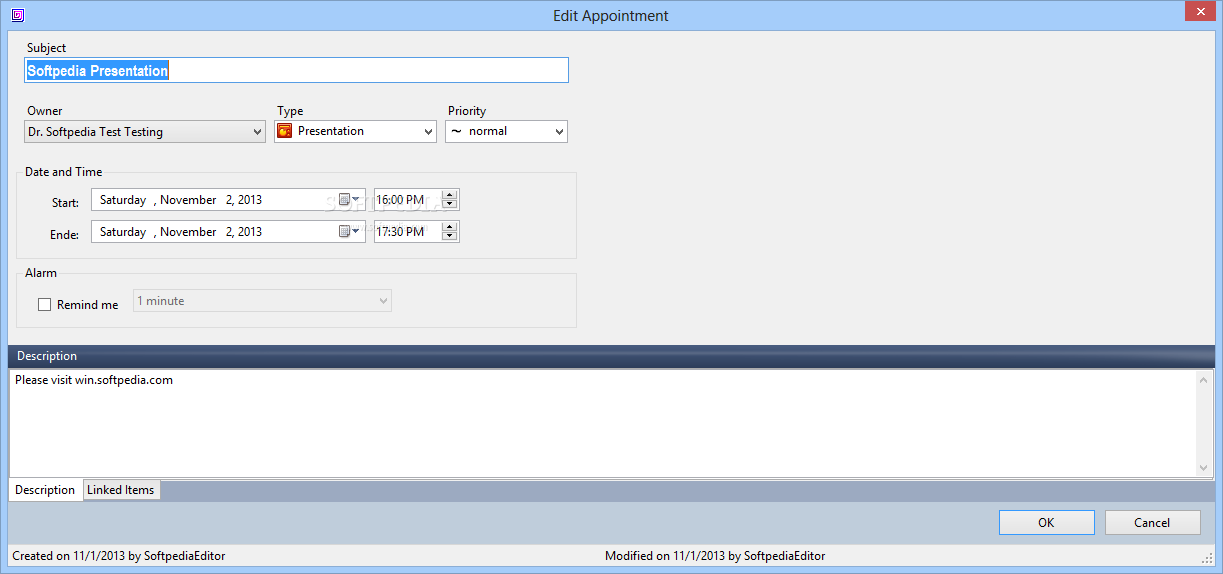Click the description scrollbar down arrow
Viewport: 1223px width, 574px height.
point(1204,467)
